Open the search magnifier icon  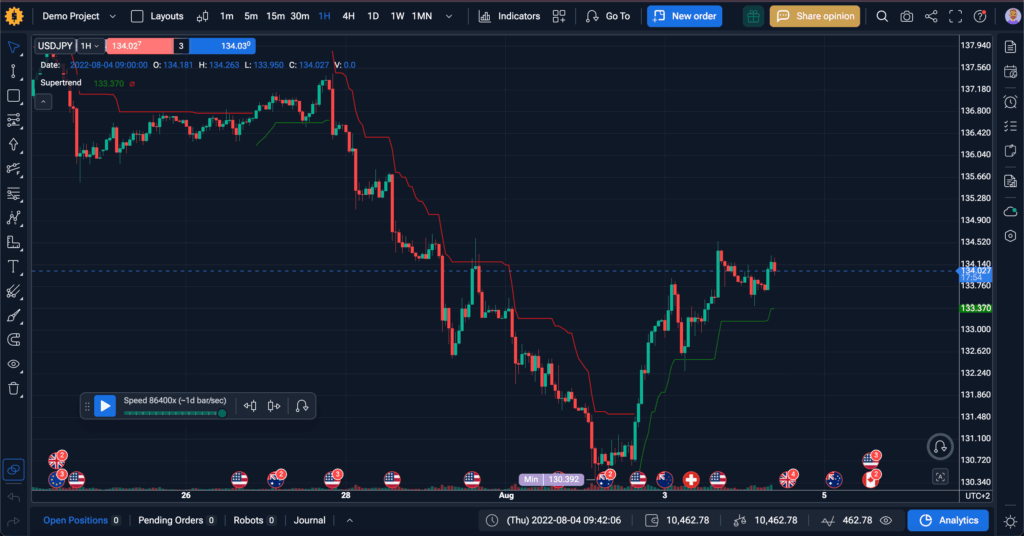pos(882,16)
